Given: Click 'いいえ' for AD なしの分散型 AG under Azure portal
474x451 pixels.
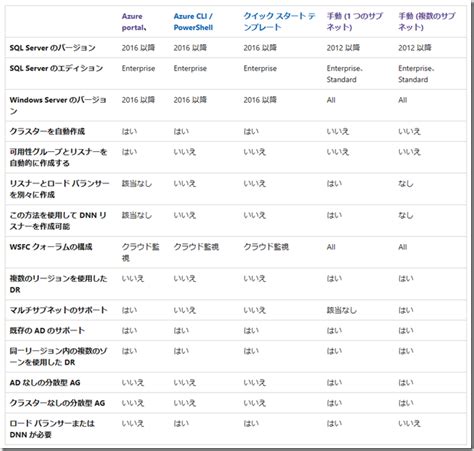Looking at the screenshot, I should [x=133, y=383].
